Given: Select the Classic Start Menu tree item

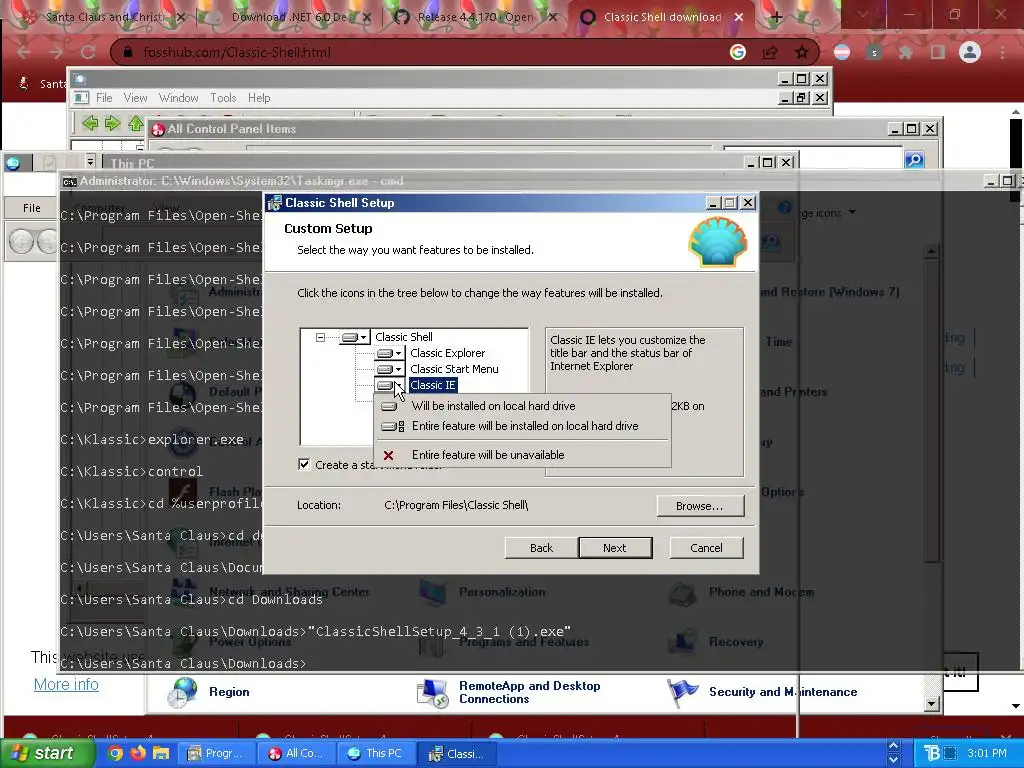Looking at the screenshot, I should tap(454, 369).
